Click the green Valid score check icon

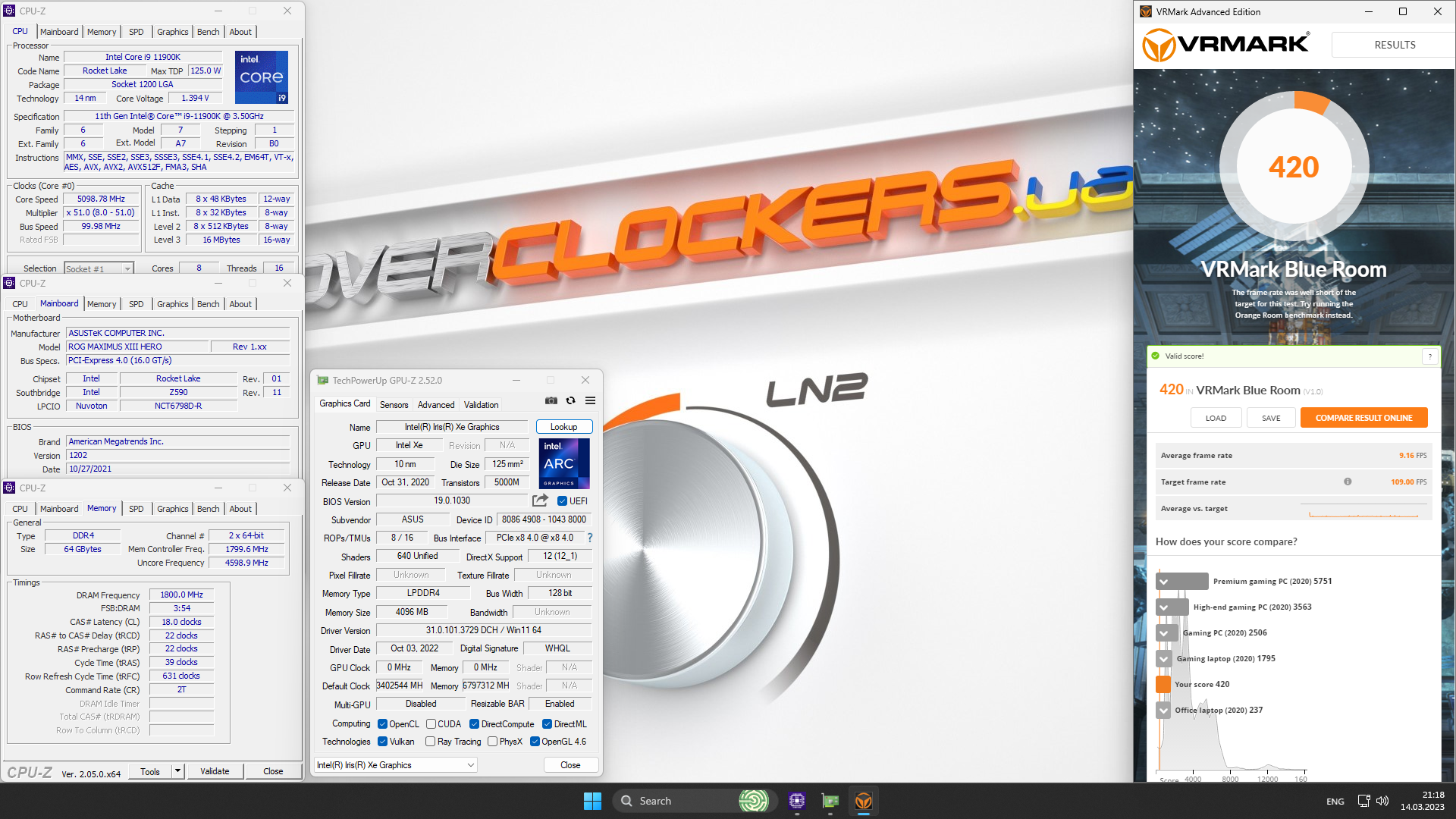click(x=1156, y=356)
